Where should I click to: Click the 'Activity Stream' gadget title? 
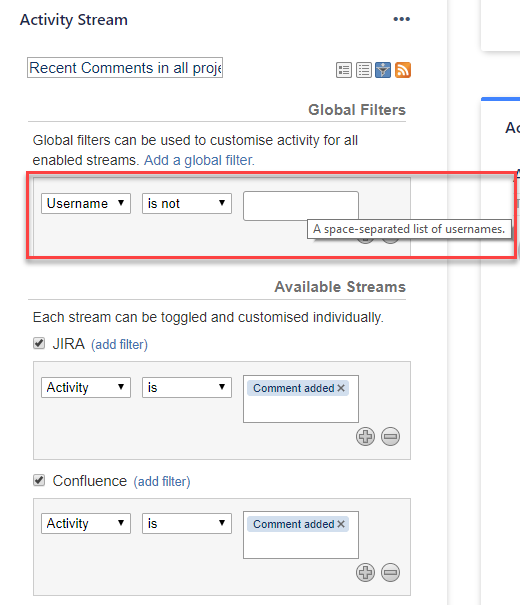coord(74,20)
